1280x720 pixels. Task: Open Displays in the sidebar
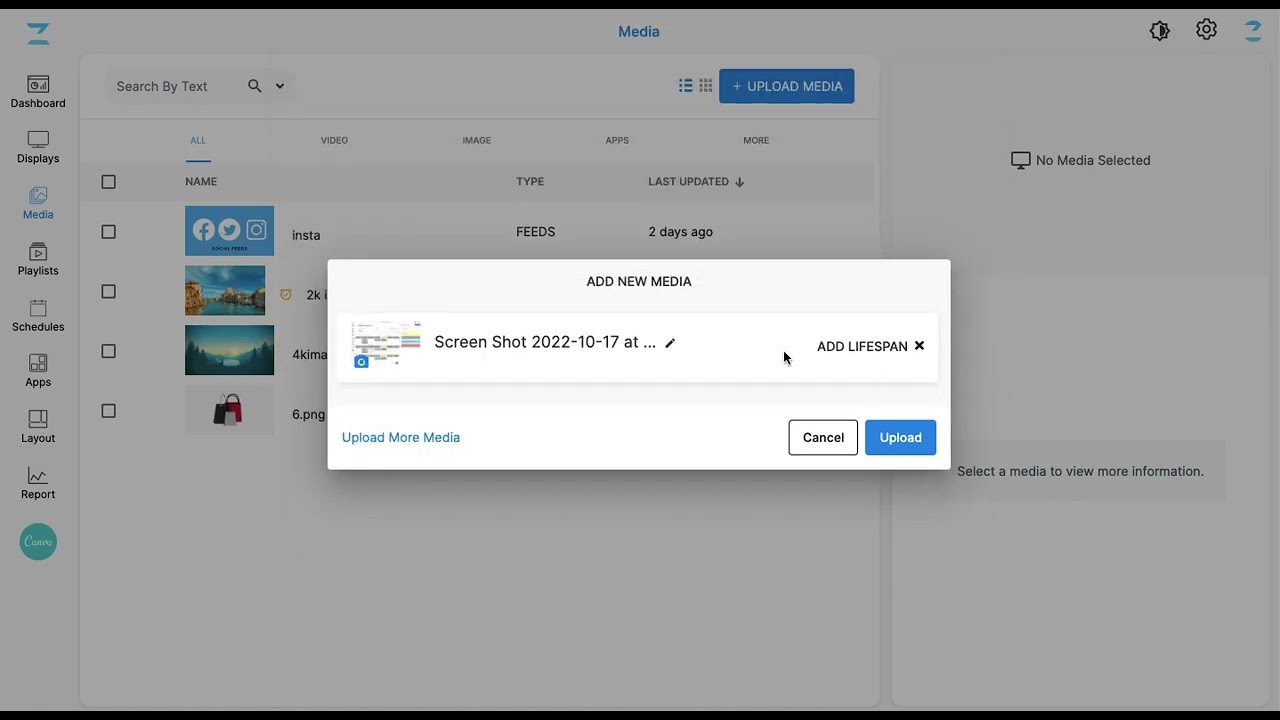coord(38,148)
